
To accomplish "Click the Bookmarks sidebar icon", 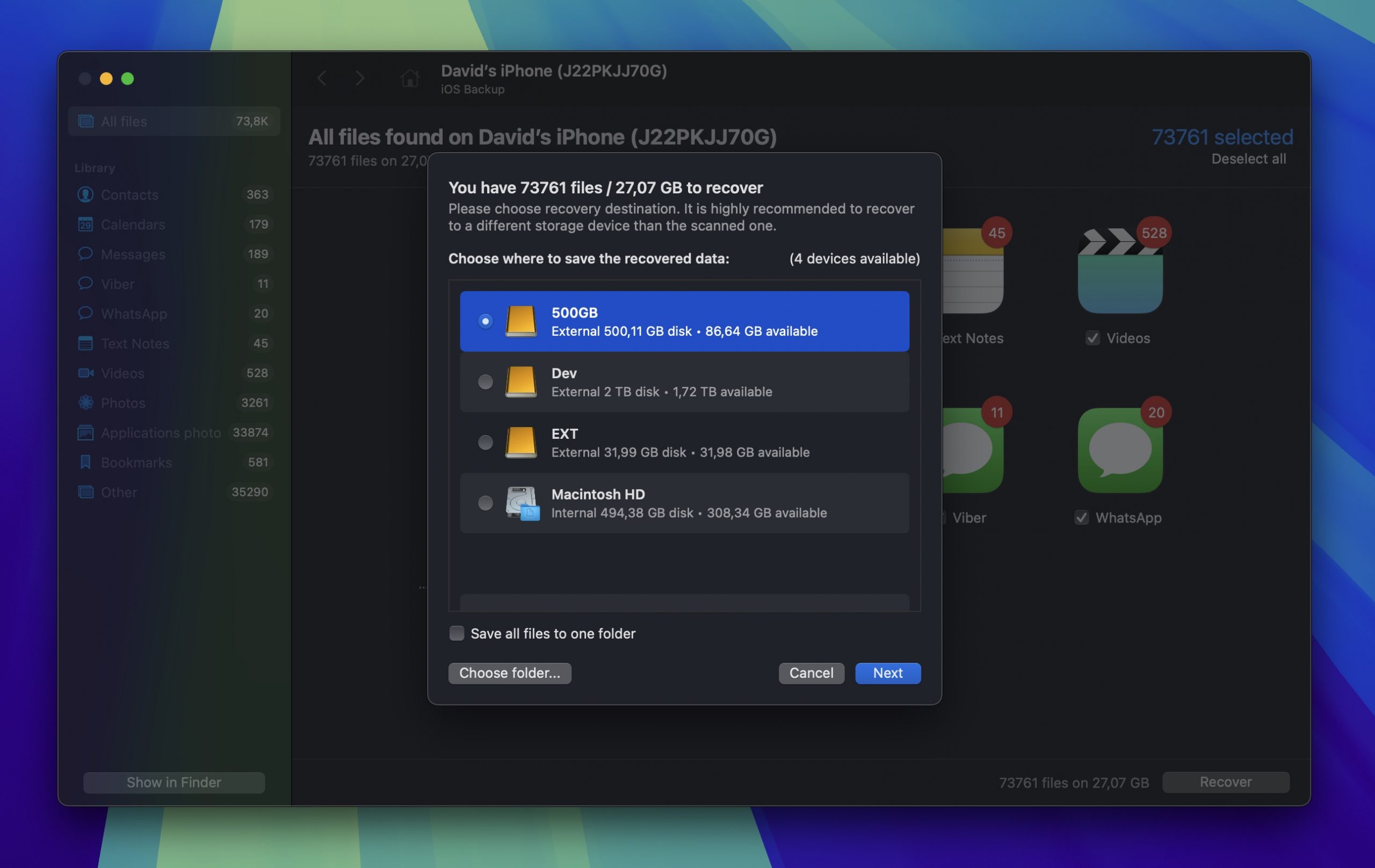I will pos(85,462).
